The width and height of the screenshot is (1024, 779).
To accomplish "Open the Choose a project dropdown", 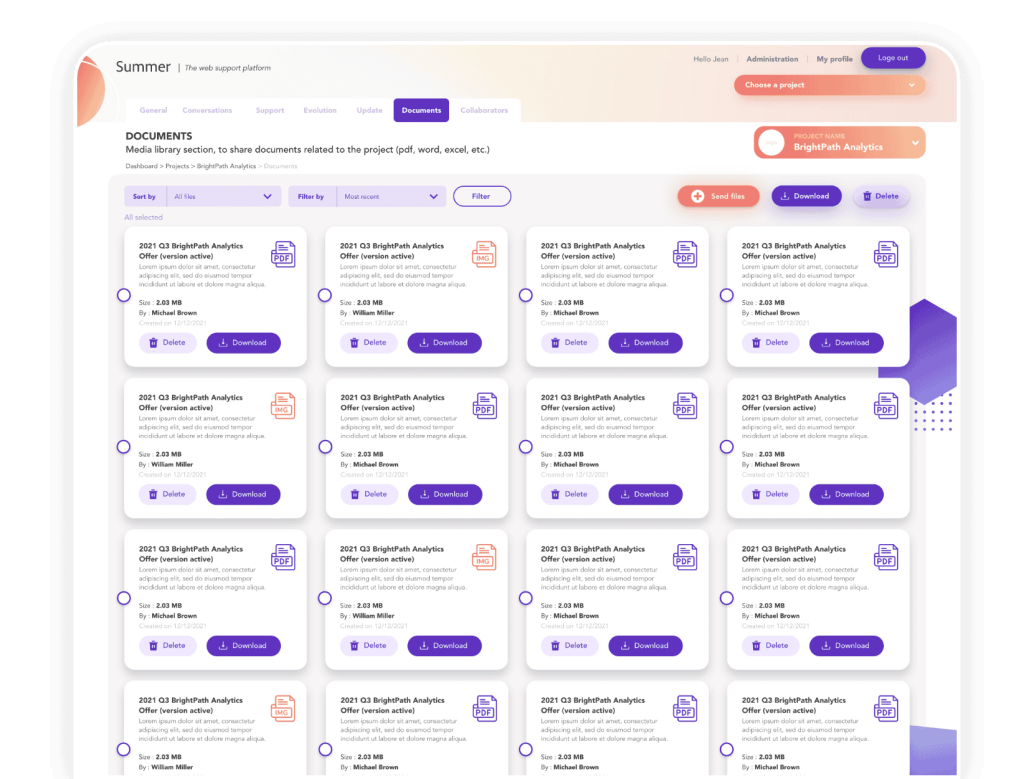I will tap(829, 85).
